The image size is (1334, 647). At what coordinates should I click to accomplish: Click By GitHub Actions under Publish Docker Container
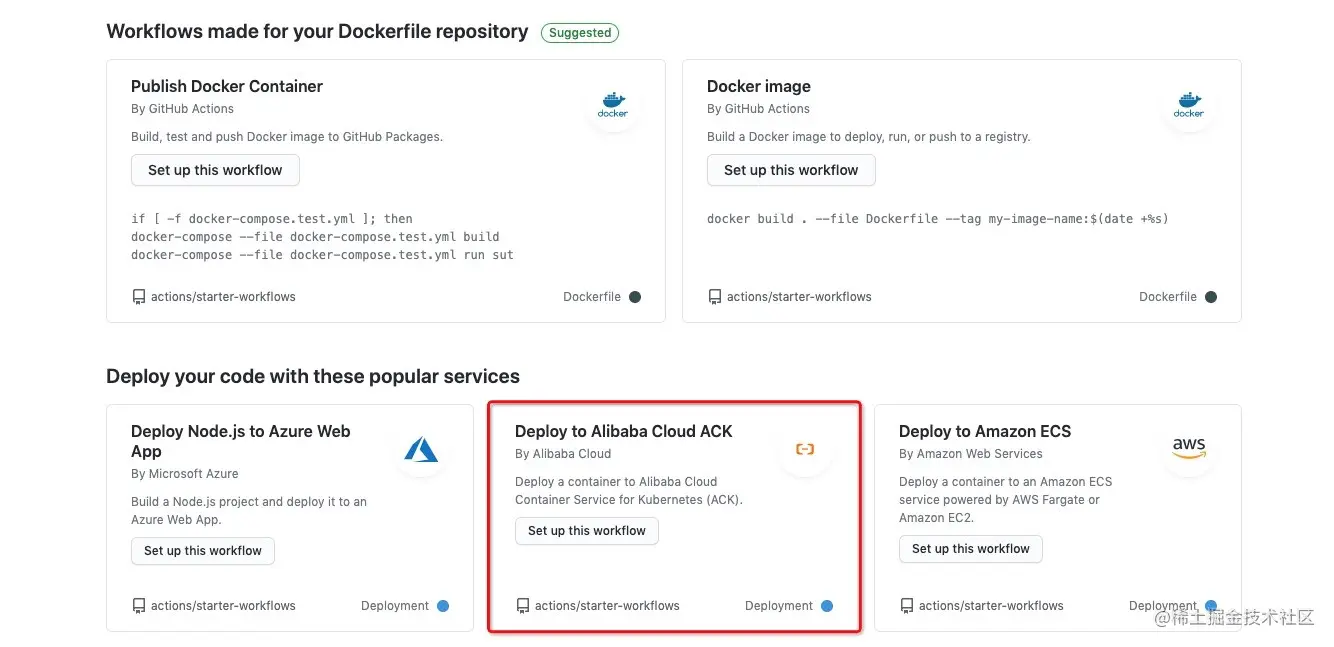pos(183,109)
